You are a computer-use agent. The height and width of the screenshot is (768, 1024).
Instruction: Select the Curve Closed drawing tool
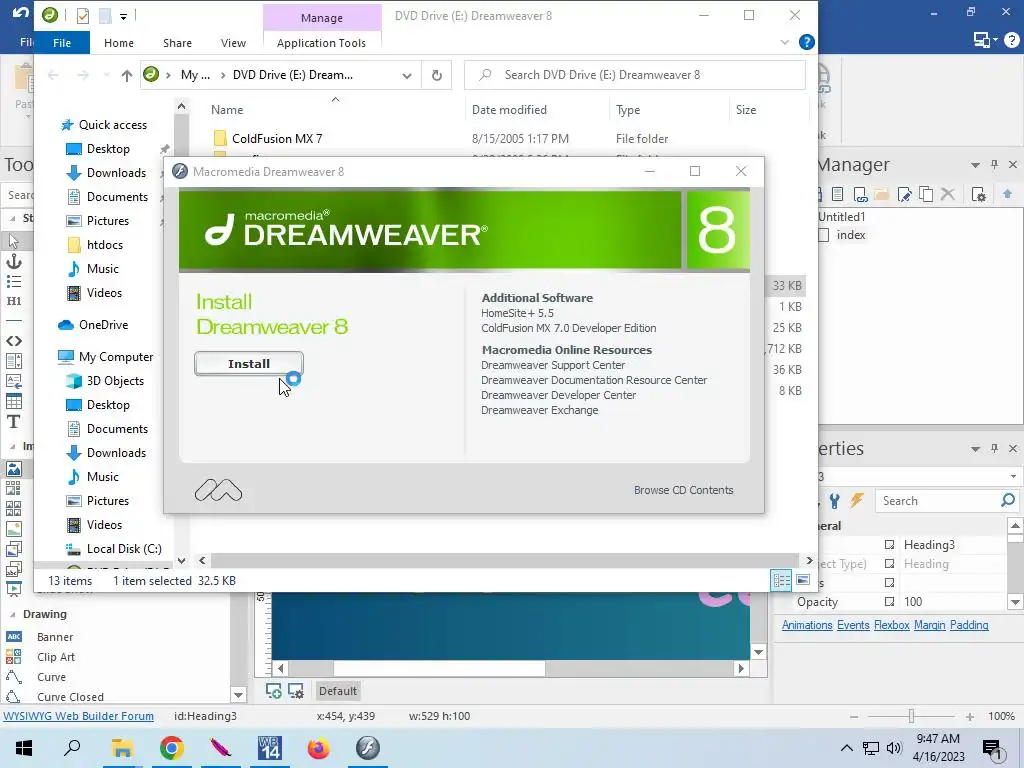point(70,697)
